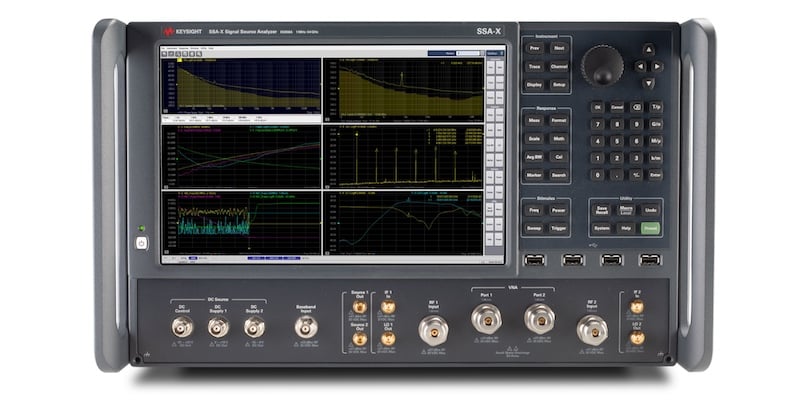Viewport: 800px width, 400px height.
Task: Tap the System key
Action: click(602, 228)
